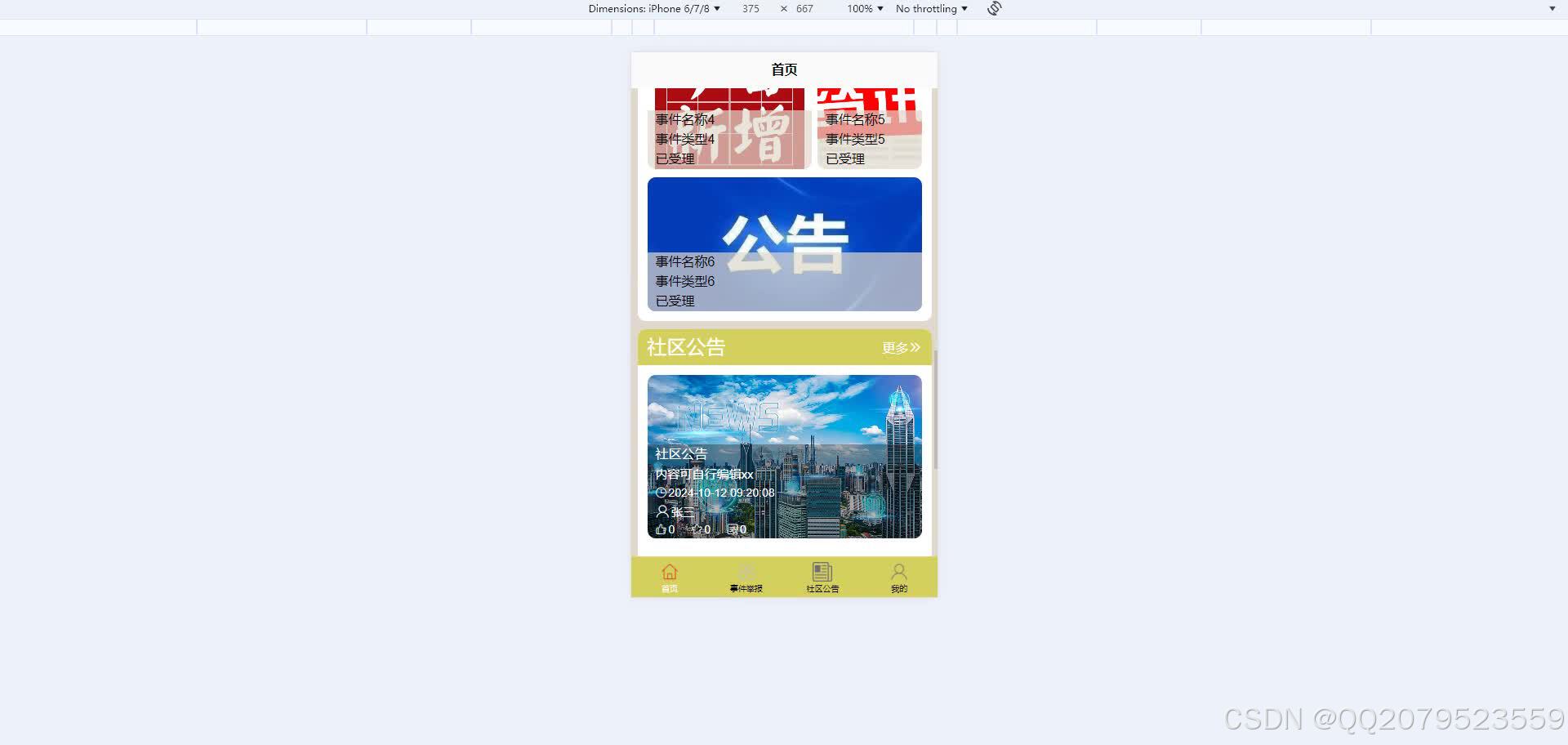Open the 事件名称4 event card
The image size is (1568, 745).
pos(728,128)
